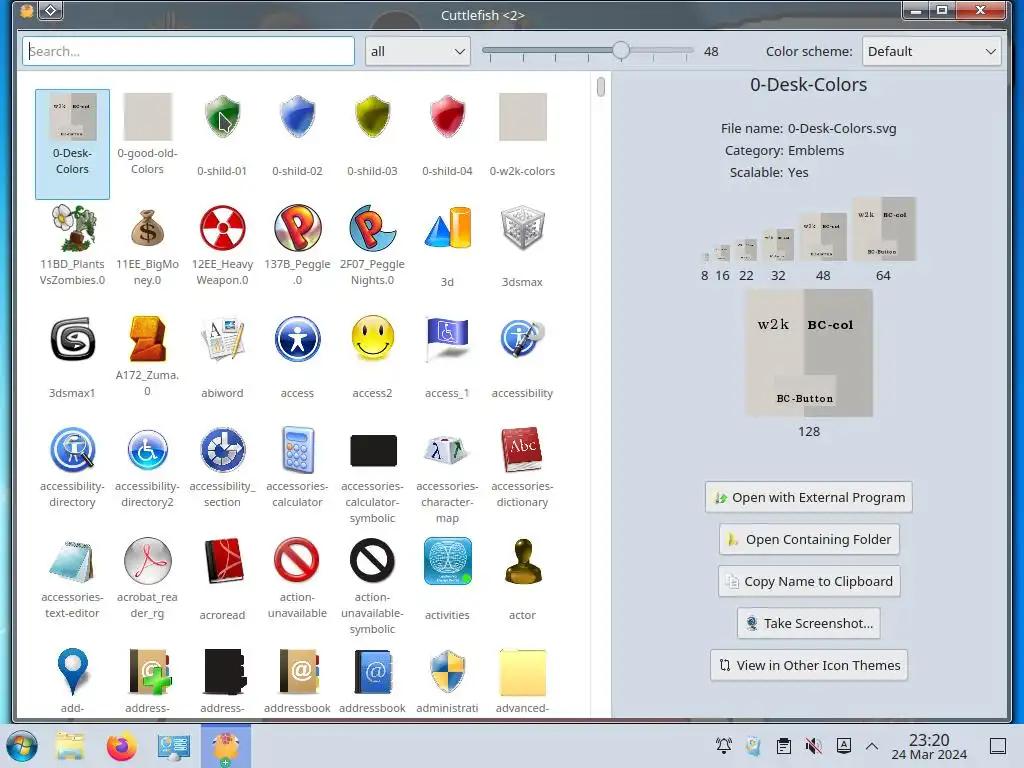Image resolution: width=1024 pixels, height=768 pixels.
Task: Select the blue 0-shild-02 shield icon
Action: tap(297, 117)
